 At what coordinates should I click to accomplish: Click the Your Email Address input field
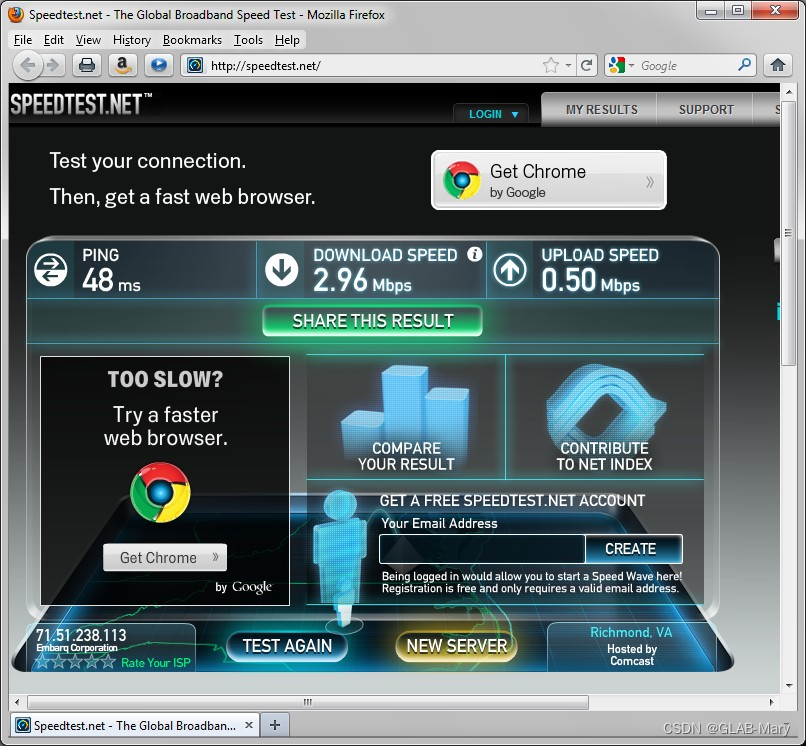point(482,549)
